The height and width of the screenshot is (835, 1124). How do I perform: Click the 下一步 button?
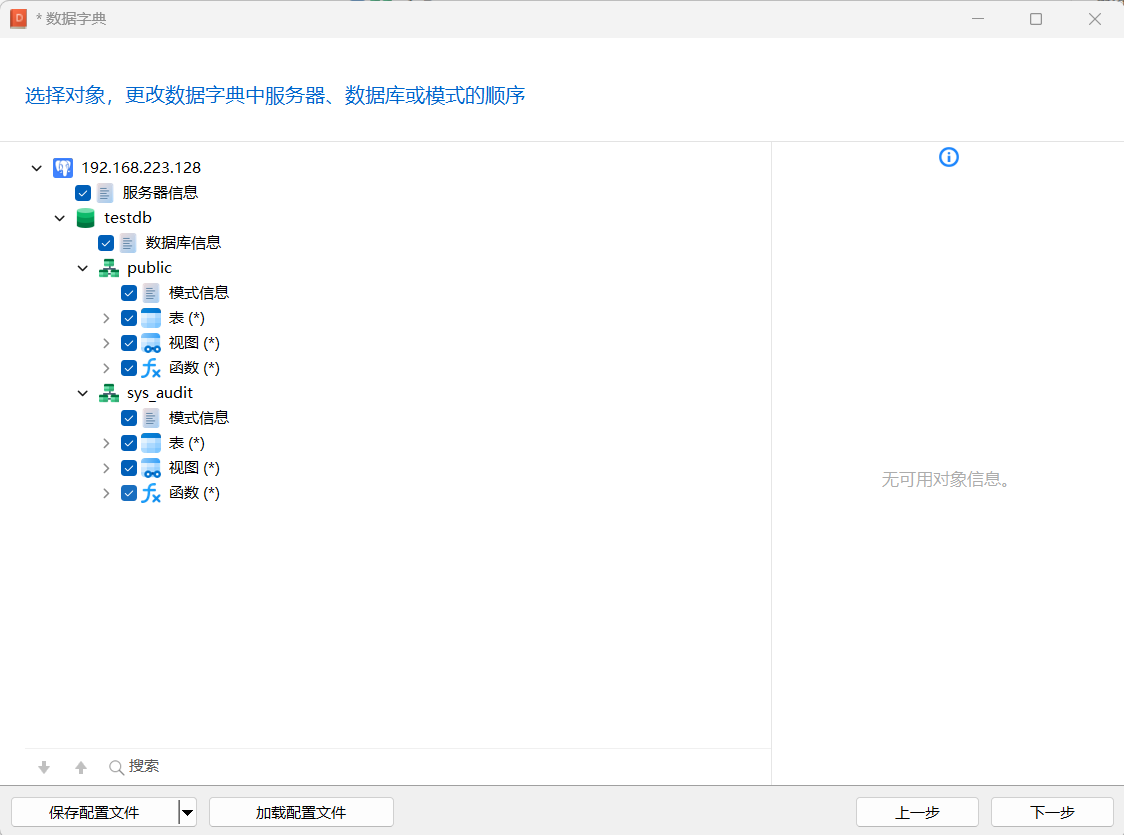(1052, 812)
